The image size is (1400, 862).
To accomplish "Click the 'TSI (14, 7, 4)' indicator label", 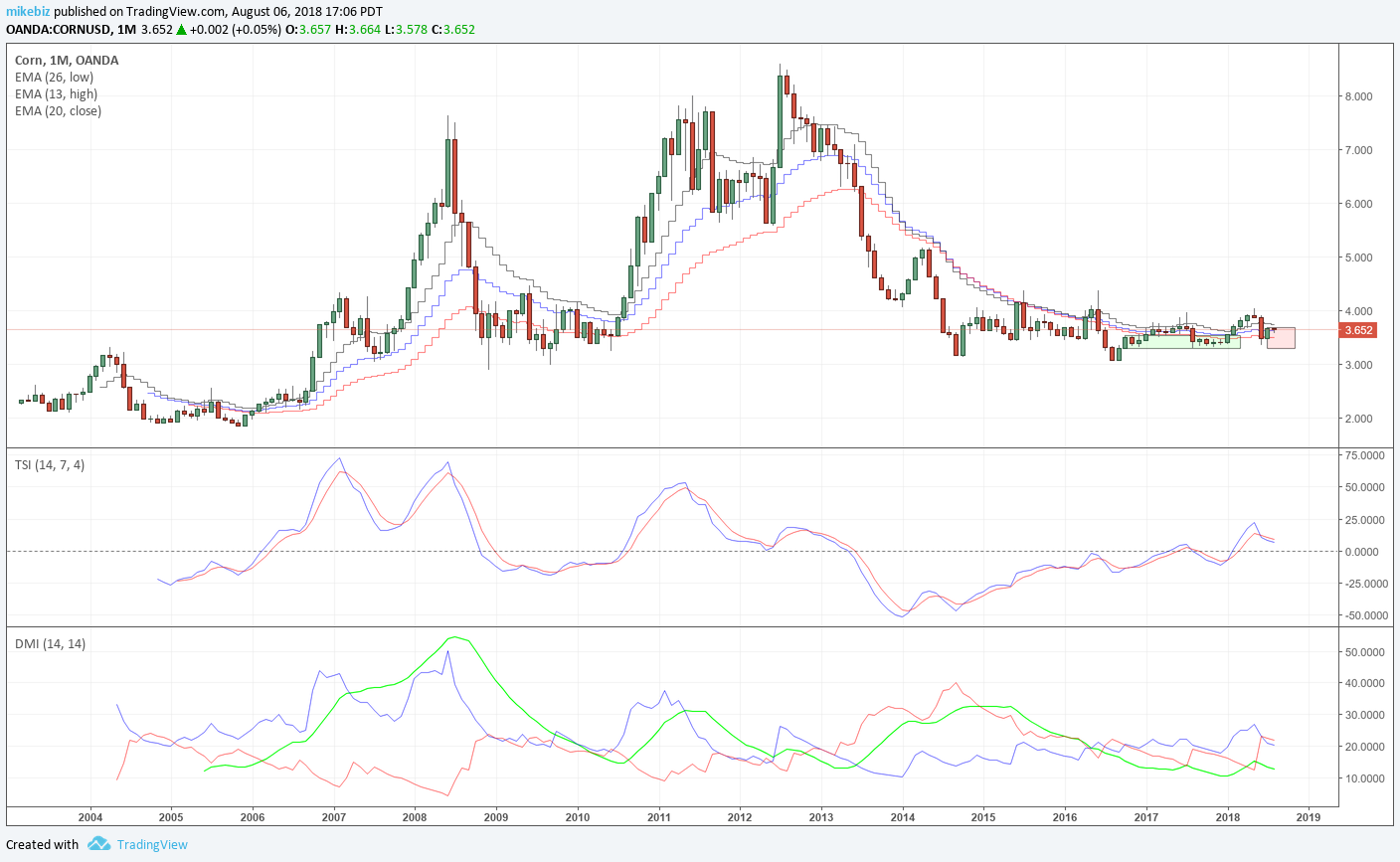I will tap(50, 465).
